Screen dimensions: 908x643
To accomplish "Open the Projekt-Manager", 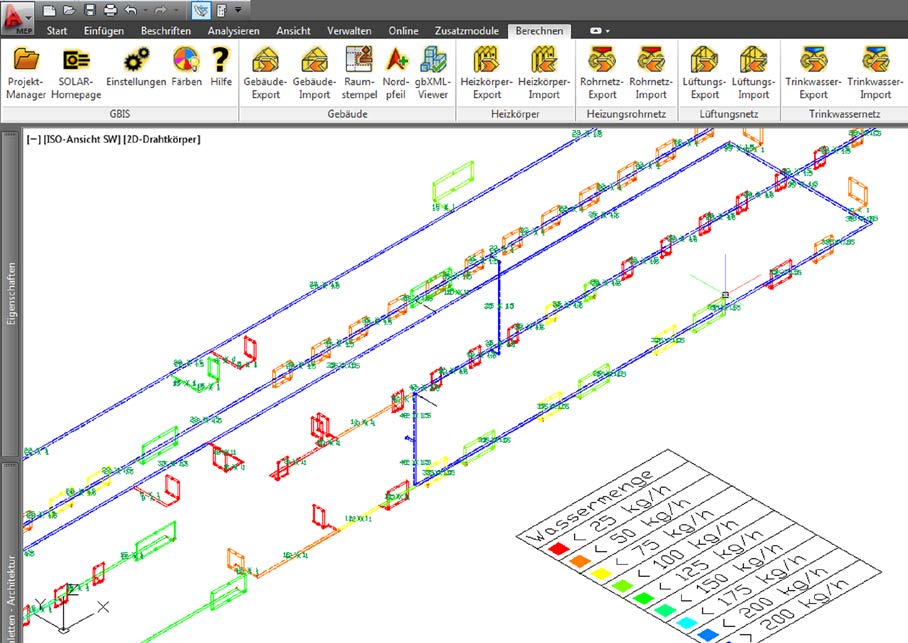I will pyautogui.click(x=26, y=73).
